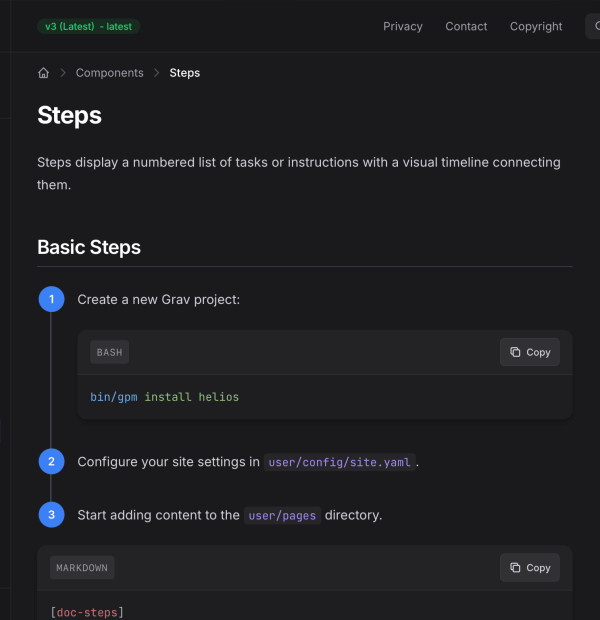This screenshot has width=600, height=620.
Task: Click the [doc-steps] markdown code line
Action: click(86, 612)
